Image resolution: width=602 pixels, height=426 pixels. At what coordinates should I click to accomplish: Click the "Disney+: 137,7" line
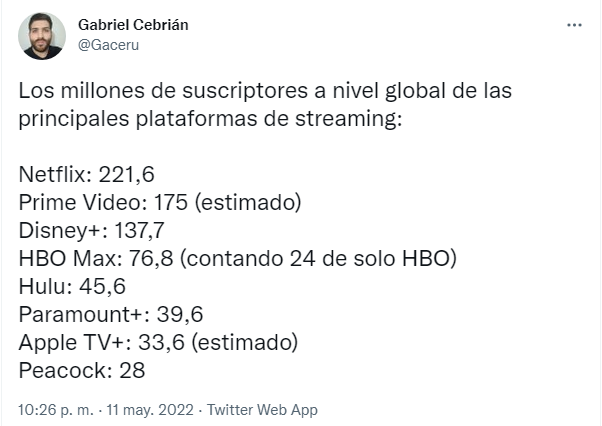[x=92, y=230]
